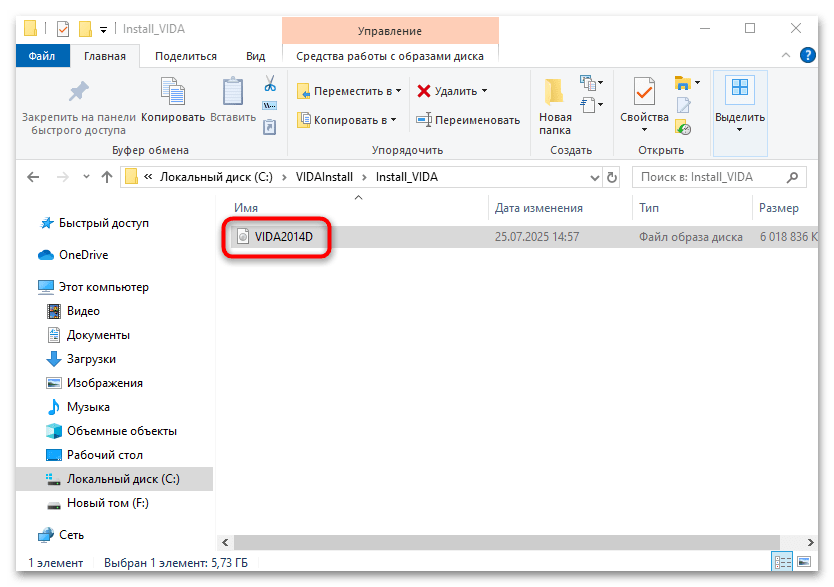Navigate back using the left arrow button

point(33,176)
